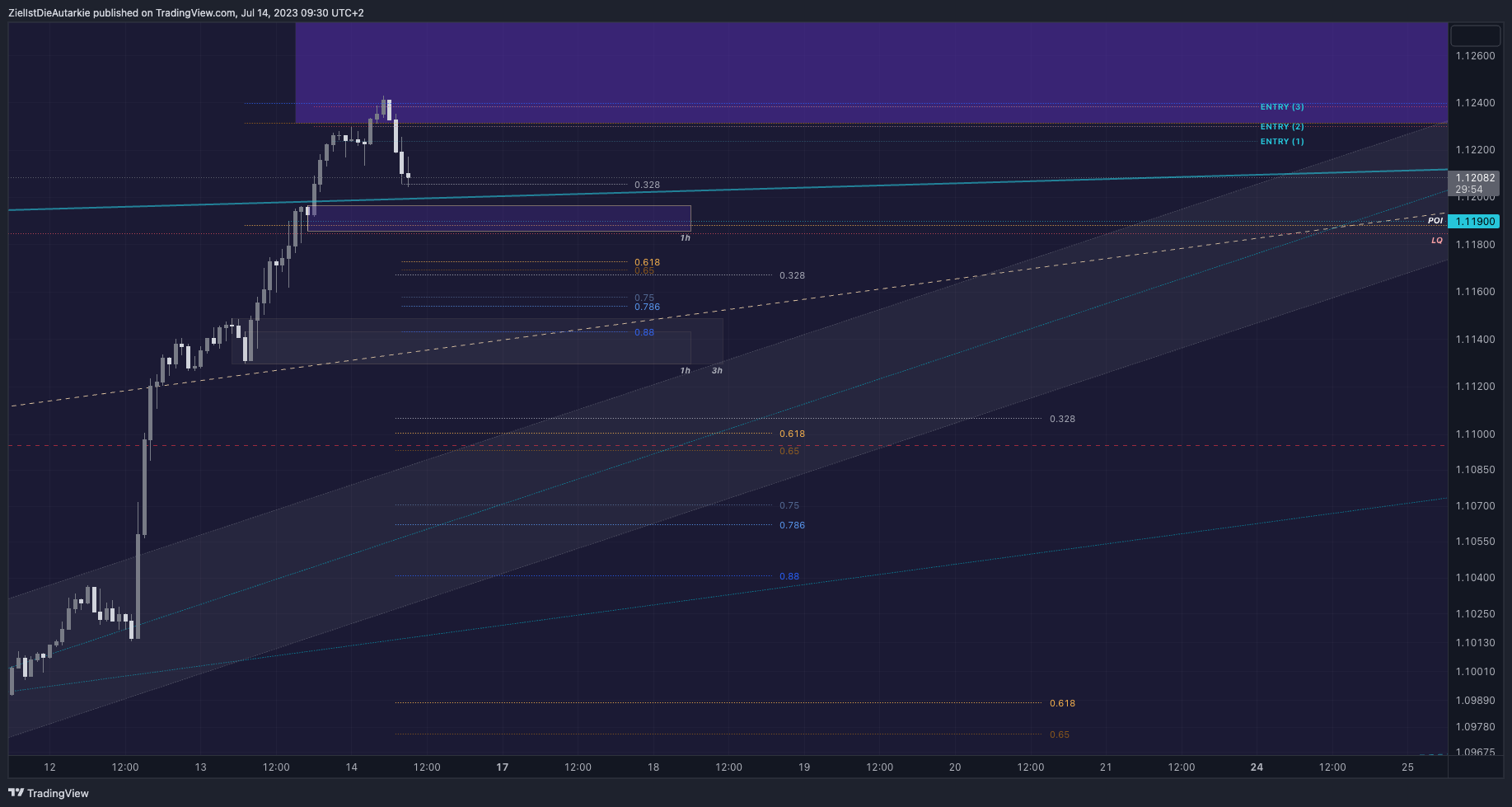Click the 1.10130 price axis value
The width and height of the screenshot is (1512, 807).
(x=1475, y=643)
